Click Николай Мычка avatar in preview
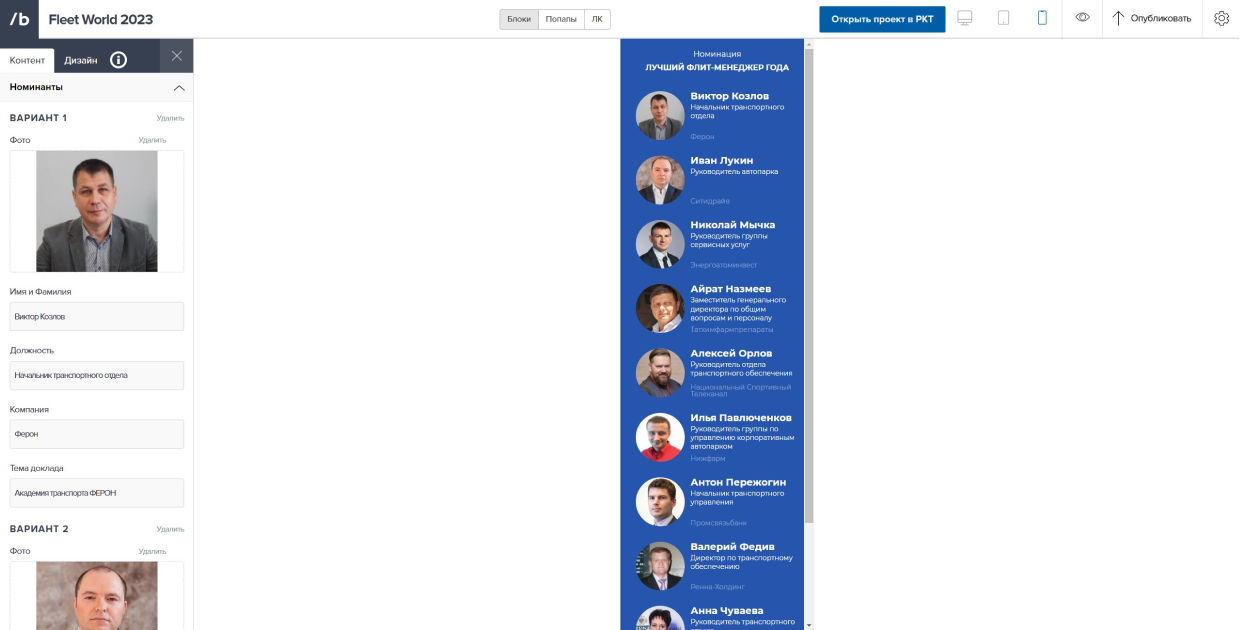The width and height of the screenshot is (1240, 630). [660, 244]
